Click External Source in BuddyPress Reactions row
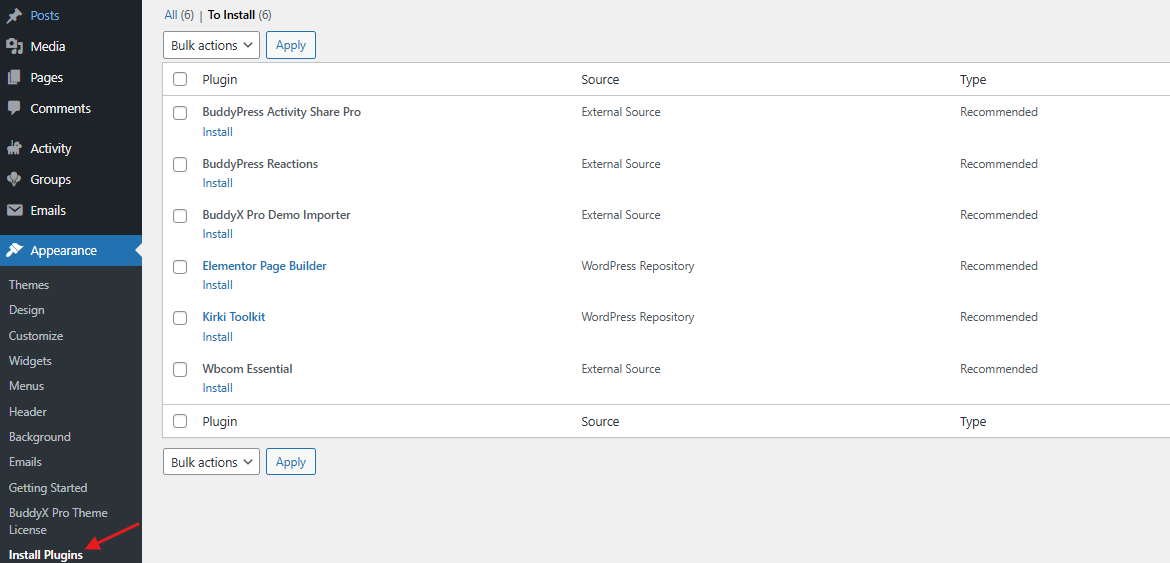The image size is (1170, 563). 621,164
